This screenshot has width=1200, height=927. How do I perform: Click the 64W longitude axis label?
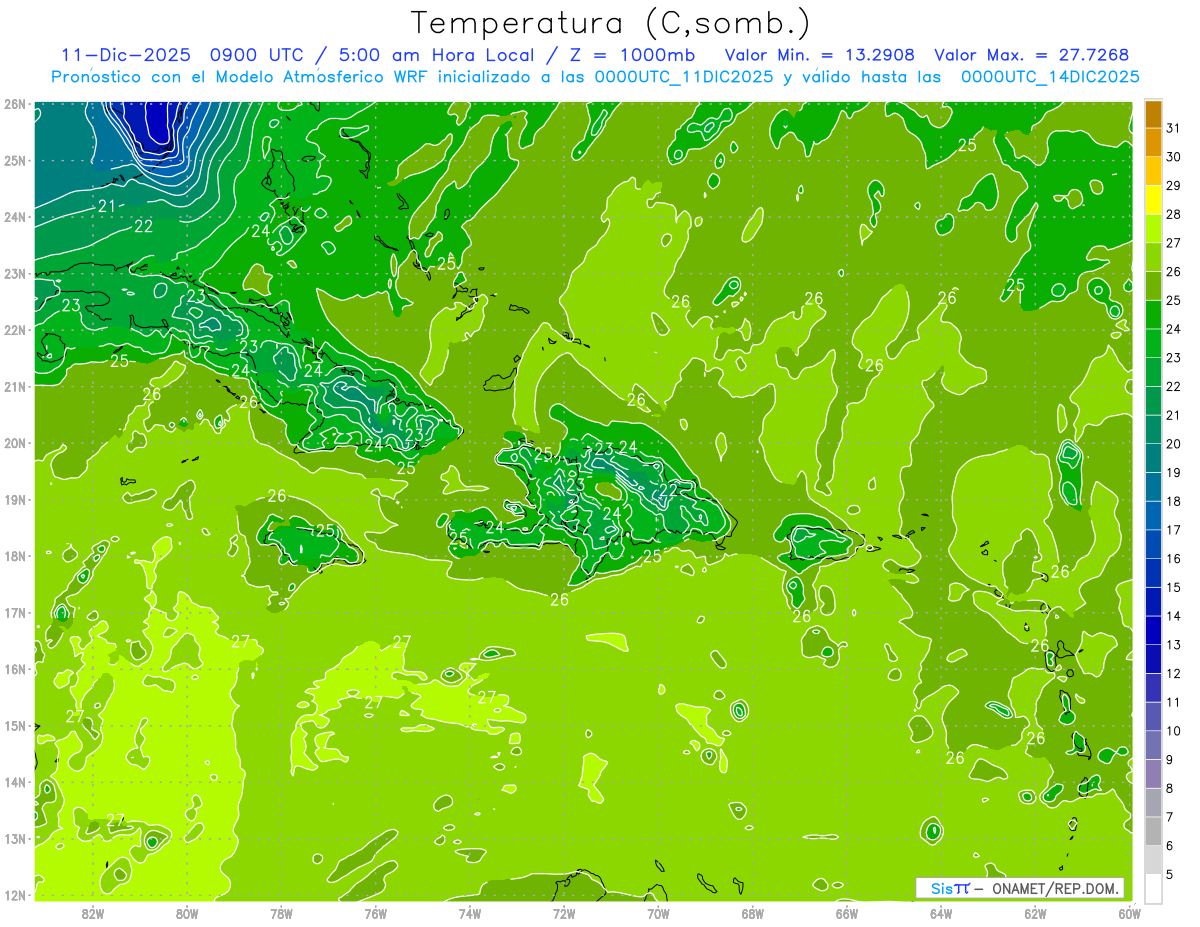pos(941,913)
